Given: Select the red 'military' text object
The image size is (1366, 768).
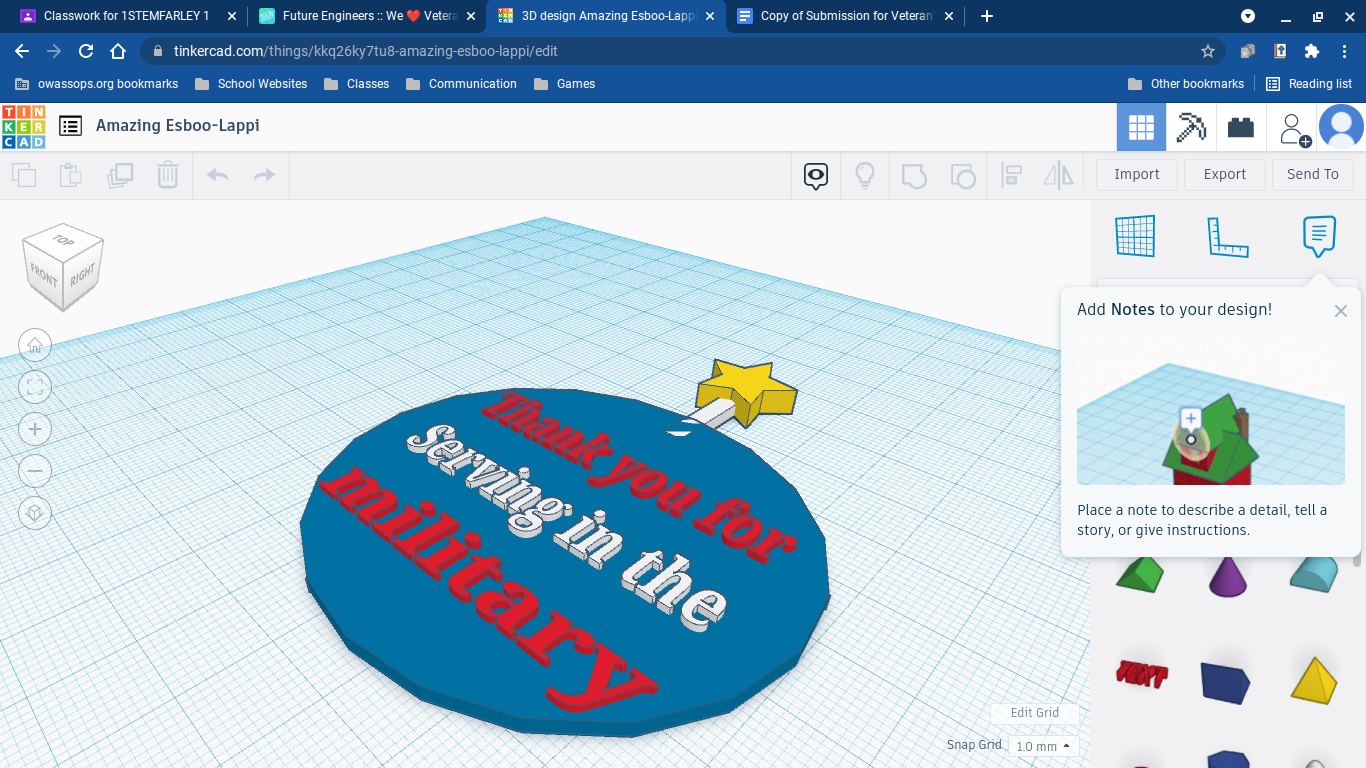Looking at the screenshot, I should pos(490,590).
